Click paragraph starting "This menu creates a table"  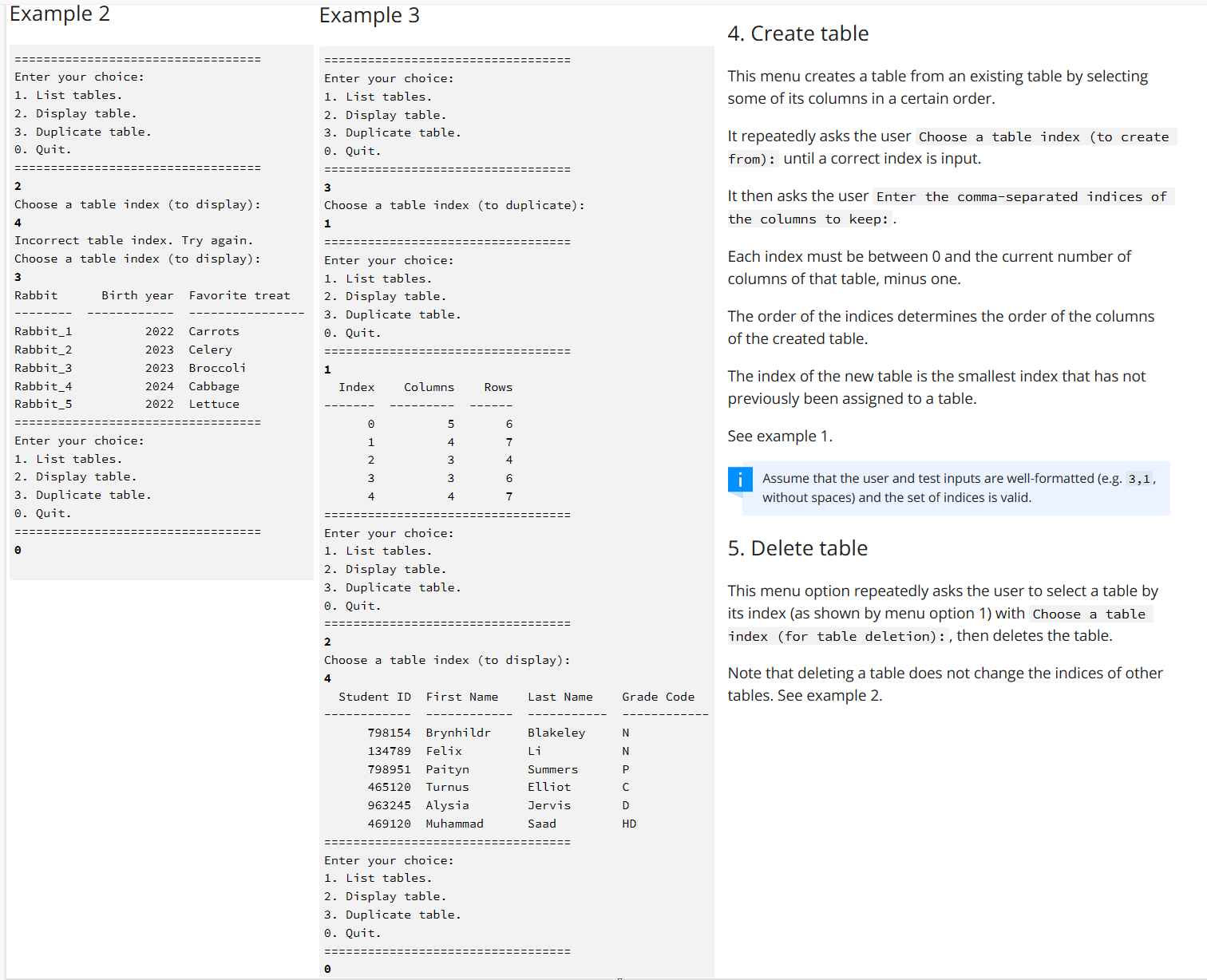pyautogui.click(x=938, y=87)
